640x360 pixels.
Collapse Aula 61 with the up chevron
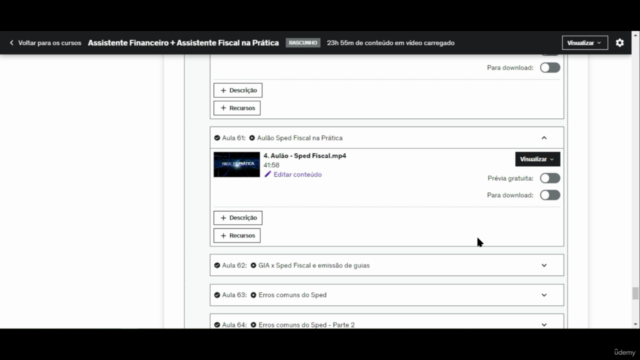pyautogui.click(x=544, y=138)
